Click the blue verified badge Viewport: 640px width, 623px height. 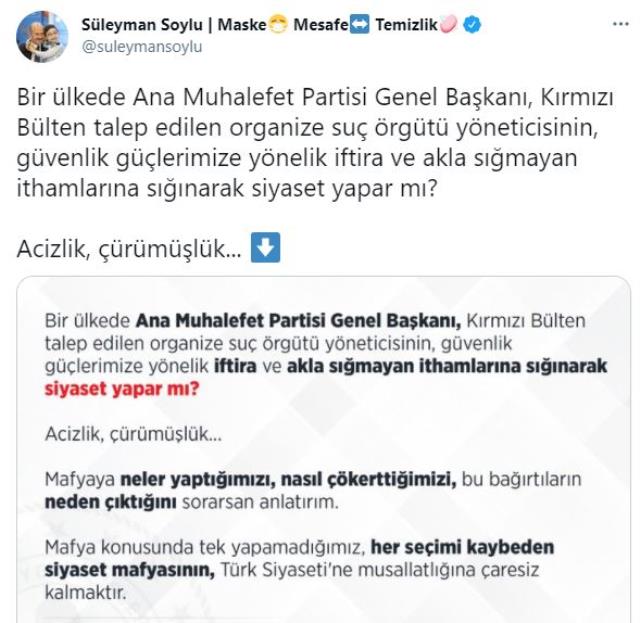[x=473, y=26]
